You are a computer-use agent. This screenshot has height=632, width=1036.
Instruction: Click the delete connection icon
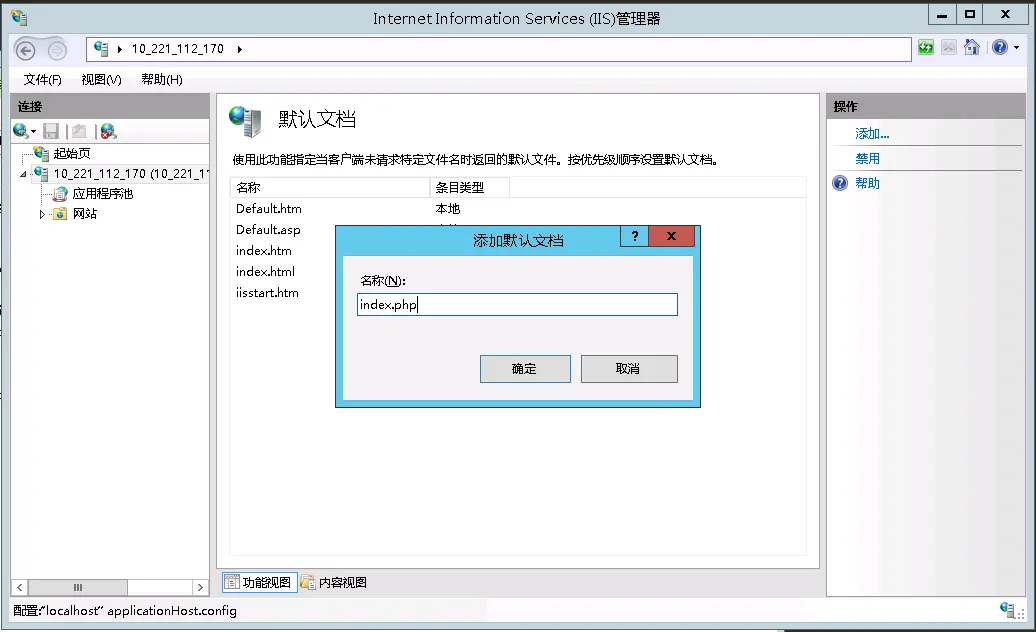tap(108, 131)
